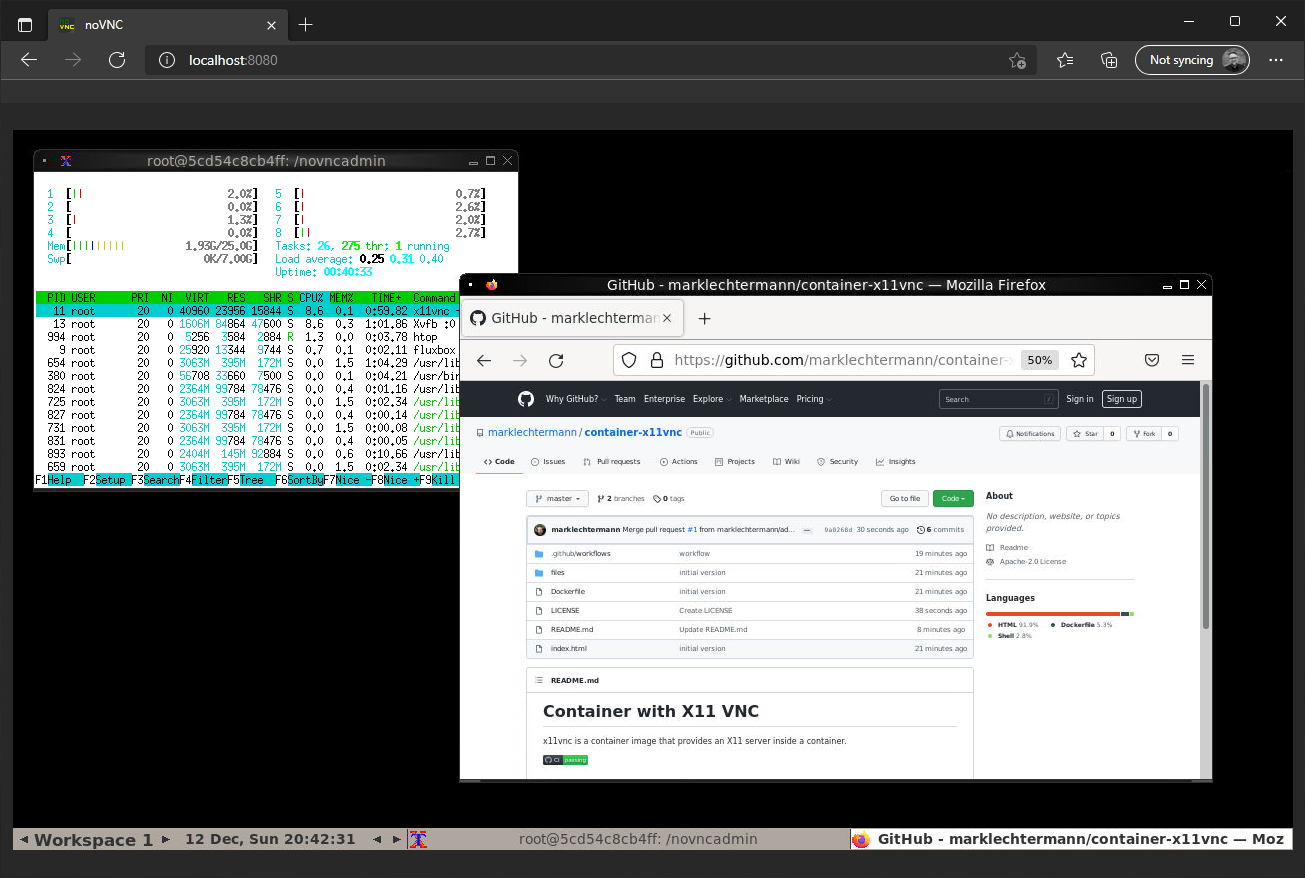Click the Dockerfile file icon
The height and width of the screenshot is (878, 1305).
(539, 592)
